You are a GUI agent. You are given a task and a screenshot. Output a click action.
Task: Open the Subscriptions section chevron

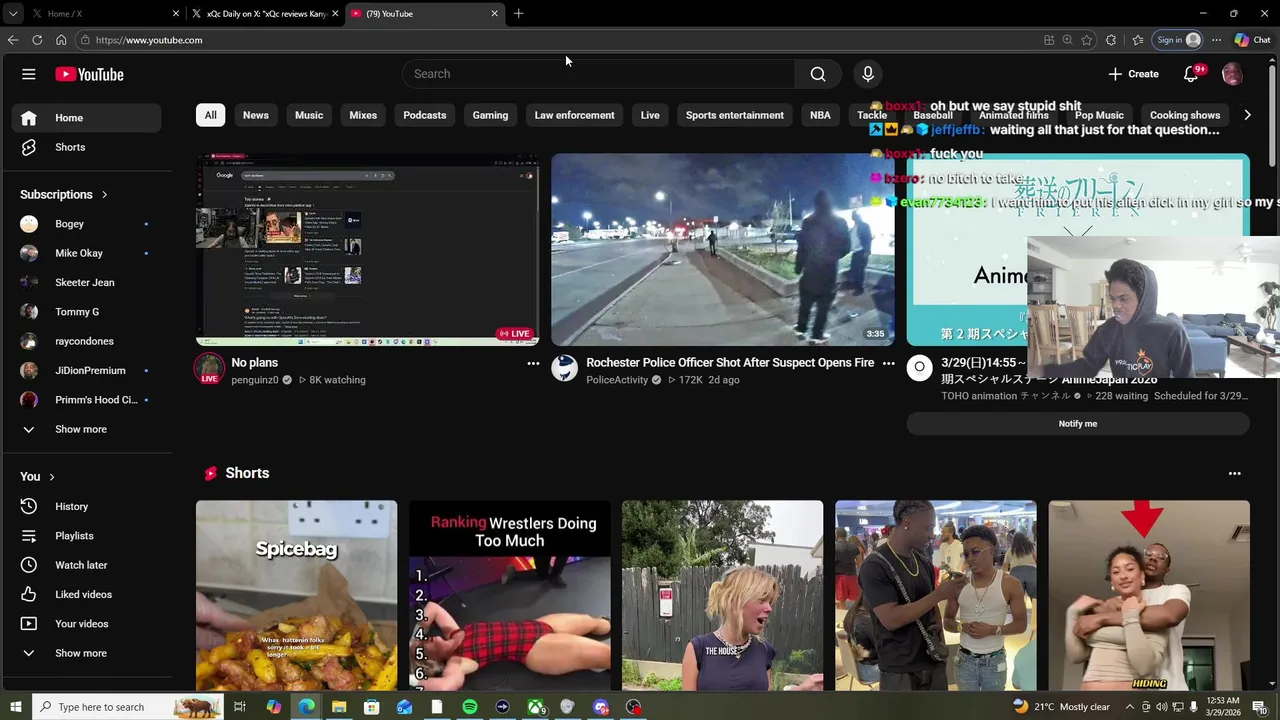104,195
